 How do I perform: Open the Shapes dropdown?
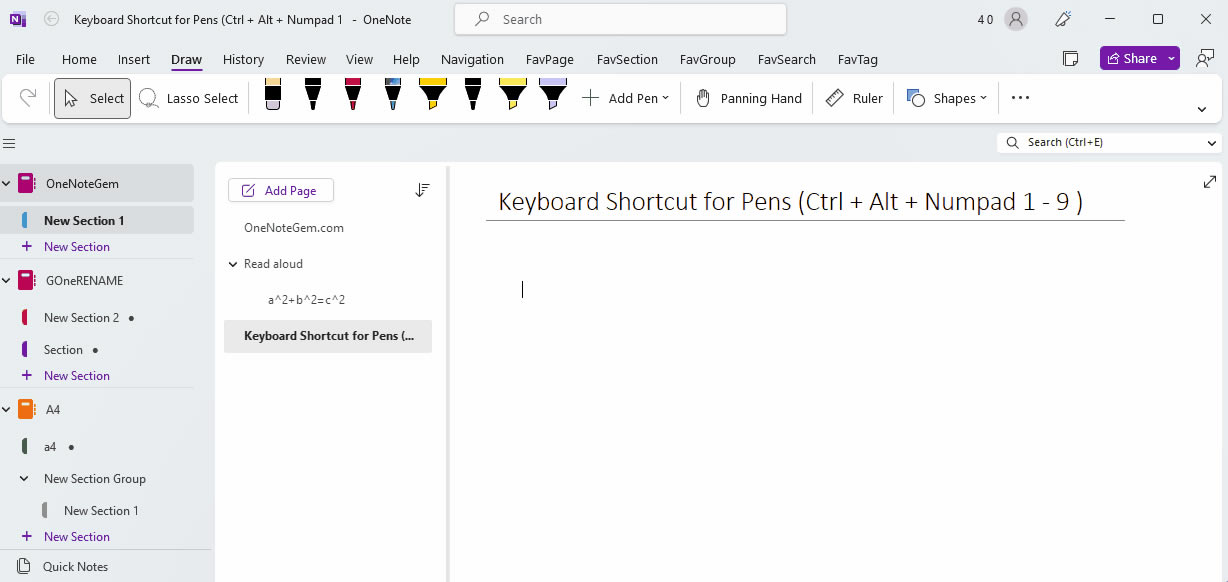tap(945, 97)
